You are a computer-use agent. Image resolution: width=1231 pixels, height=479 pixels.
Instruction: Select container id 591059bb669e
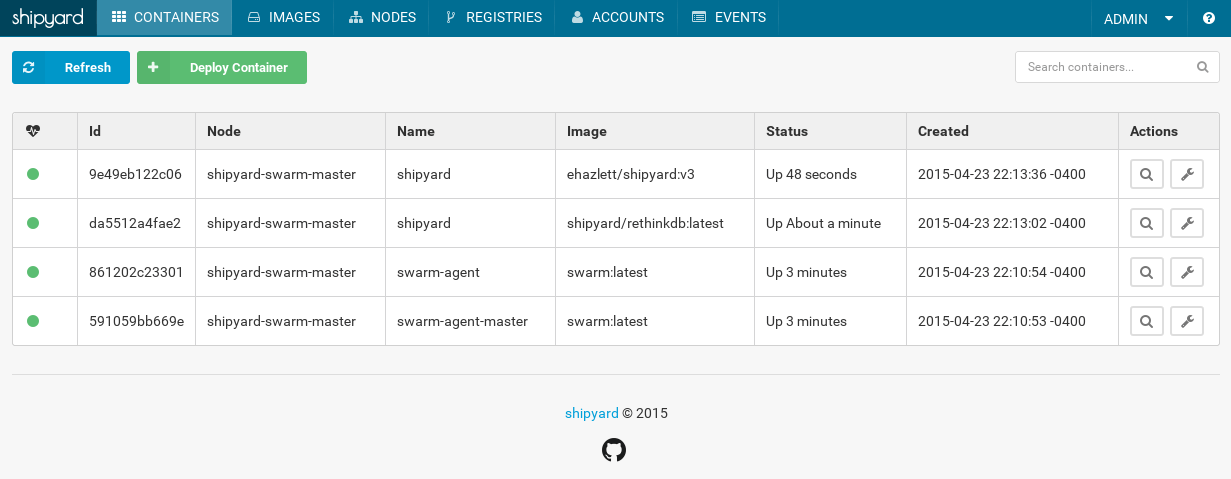(x=136, y=321)
